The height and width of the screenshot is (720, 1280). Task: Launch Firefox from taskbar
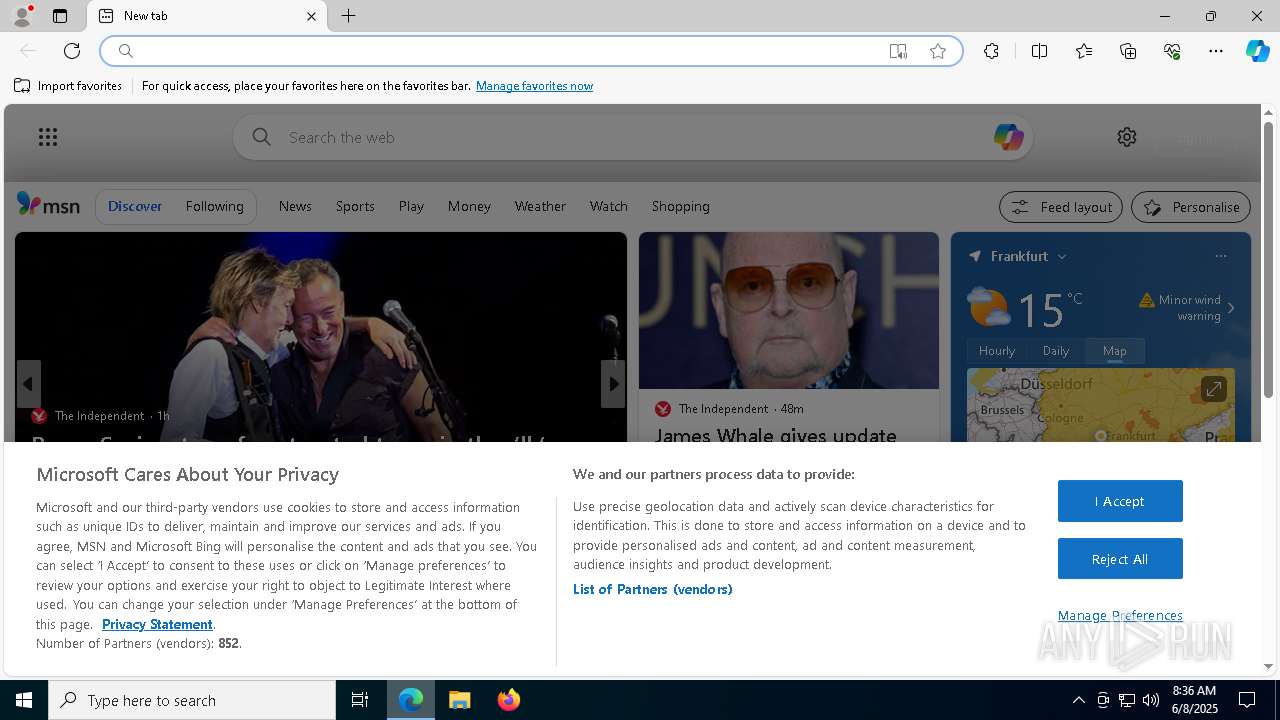coord(509,700)
